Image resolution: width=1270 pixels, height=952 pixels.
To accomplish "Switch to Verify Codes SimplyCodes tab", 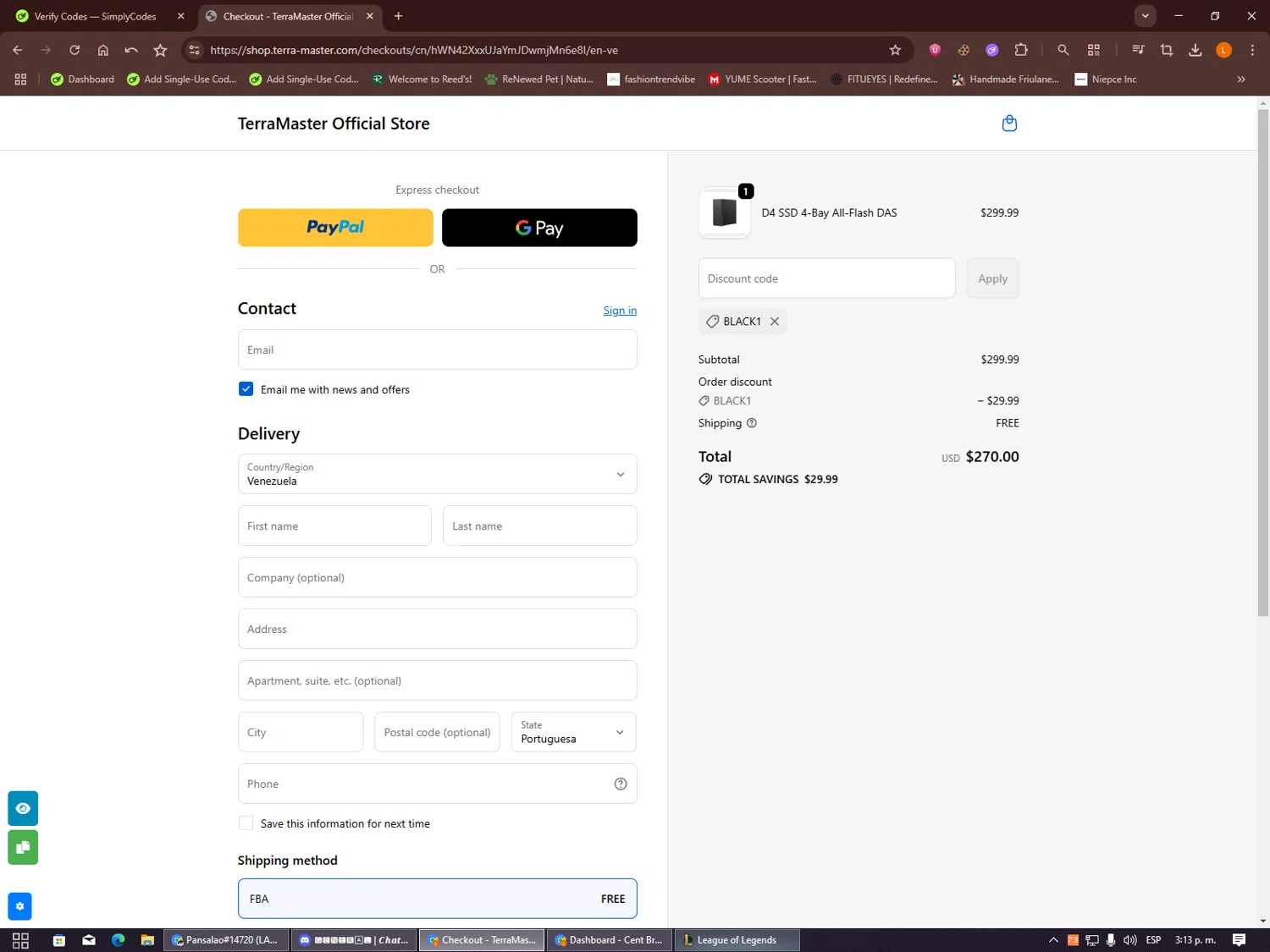I will [95, 16].
